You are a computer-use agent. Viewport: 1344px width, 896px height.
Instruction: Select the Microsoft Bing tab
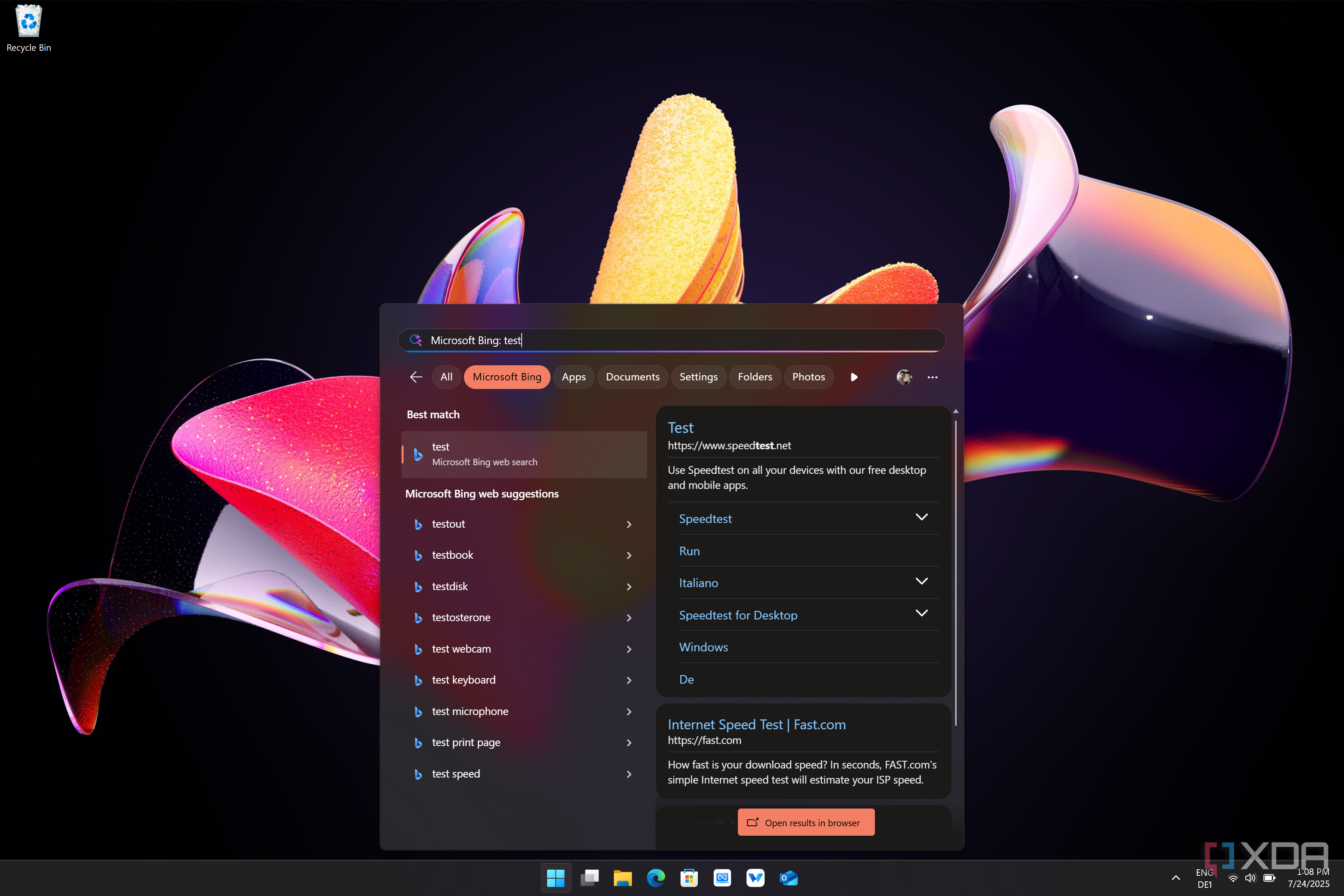507,377
